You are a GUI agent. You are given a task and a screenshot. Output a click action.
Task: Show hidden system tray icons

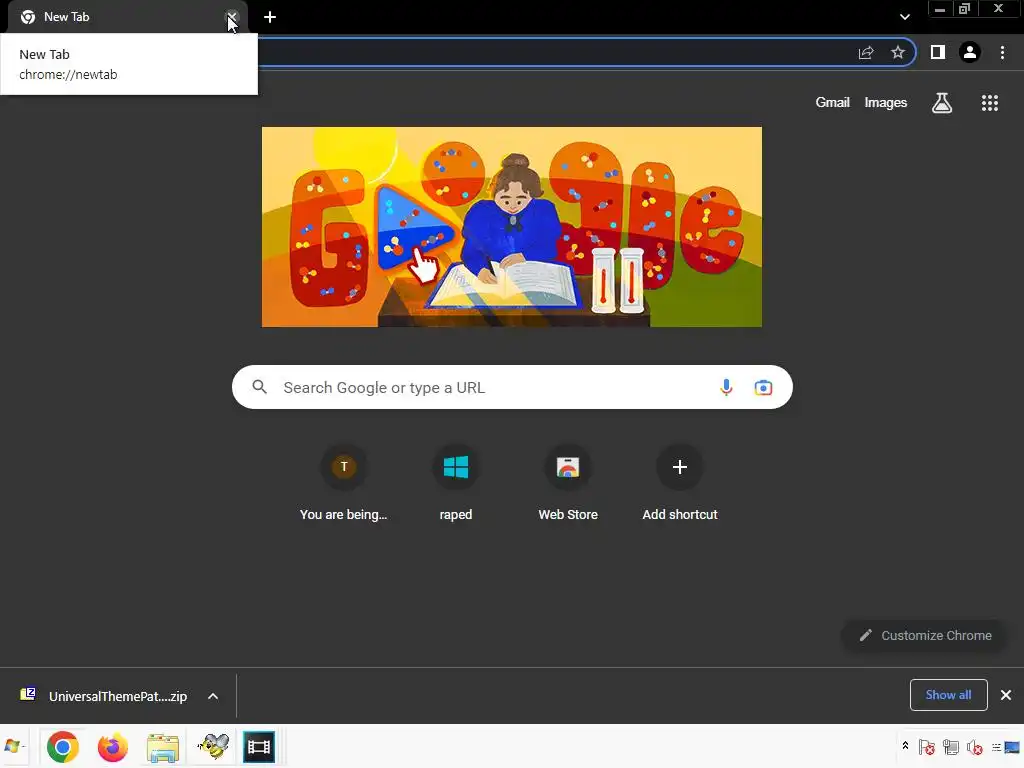[905, 746]
